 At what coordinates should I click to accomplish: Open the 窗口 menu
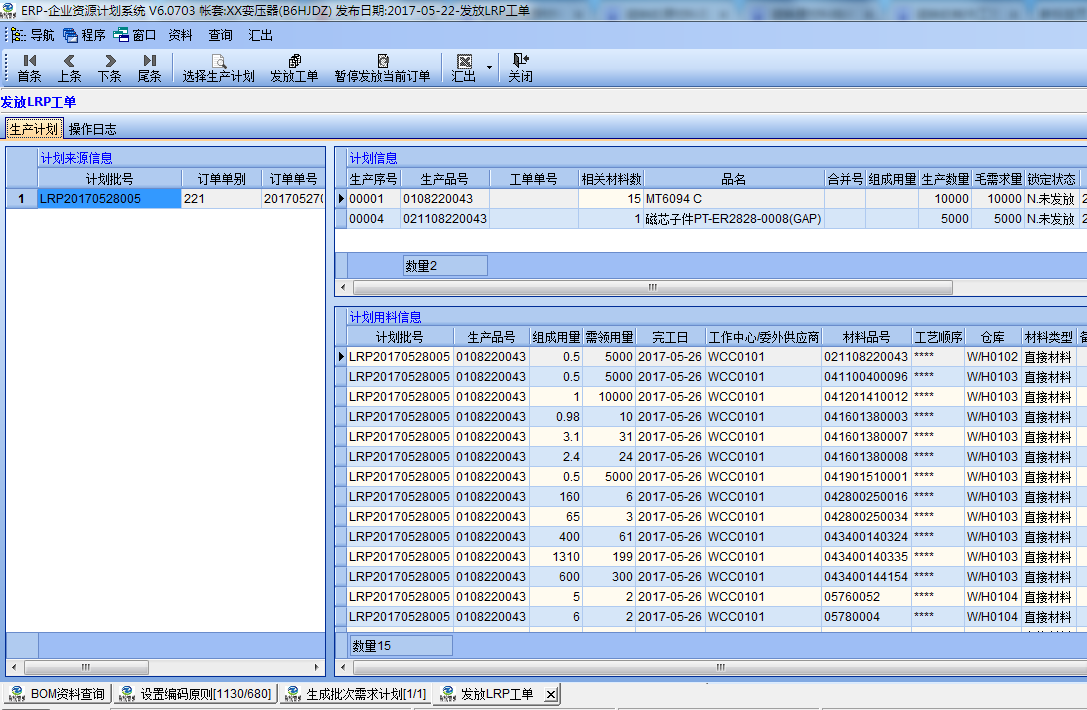tap(135, 35)
